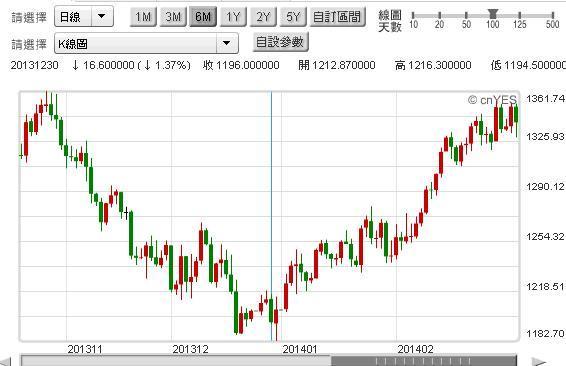
Task: Select the 3M time range
Action: pyautogui.click(x=173, y=17)
